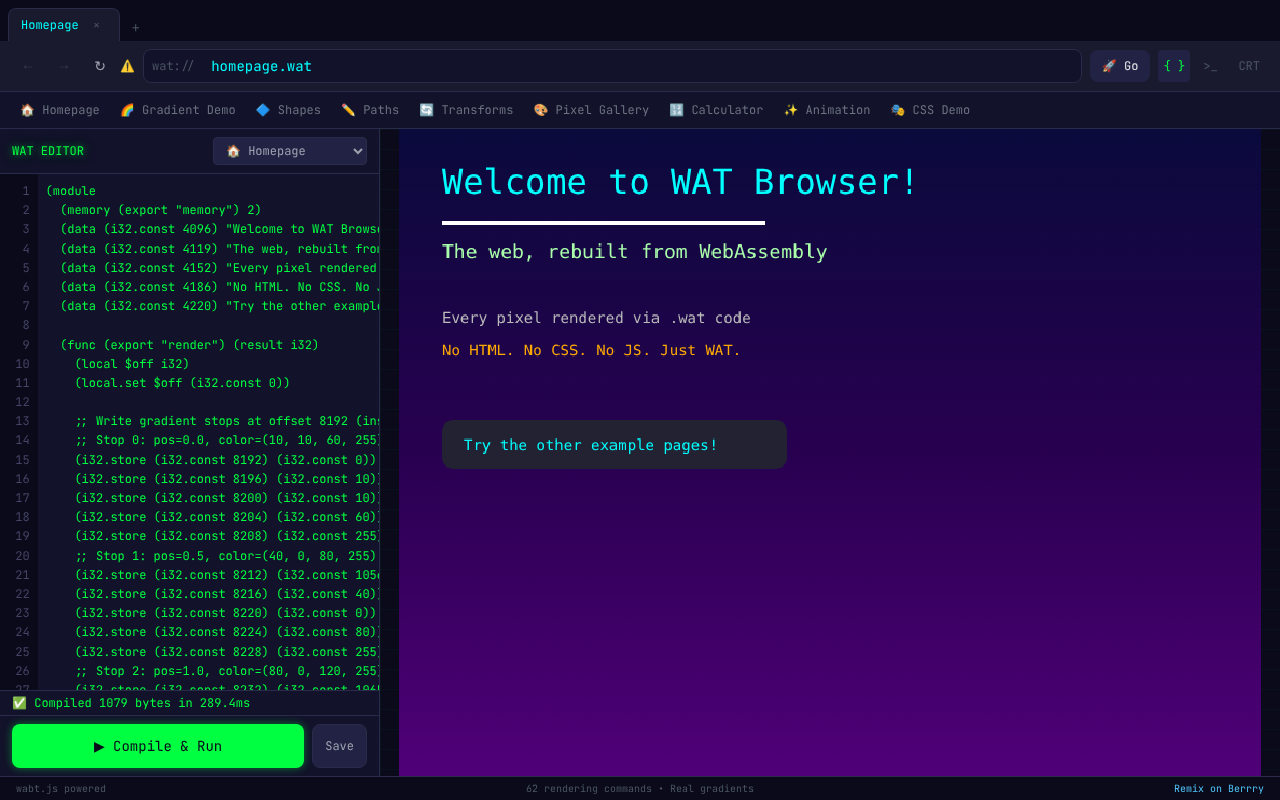This screenshot has height=800, width=1280.
Task: Open the Paths bookmark
Action: click(x=370, y=110)
